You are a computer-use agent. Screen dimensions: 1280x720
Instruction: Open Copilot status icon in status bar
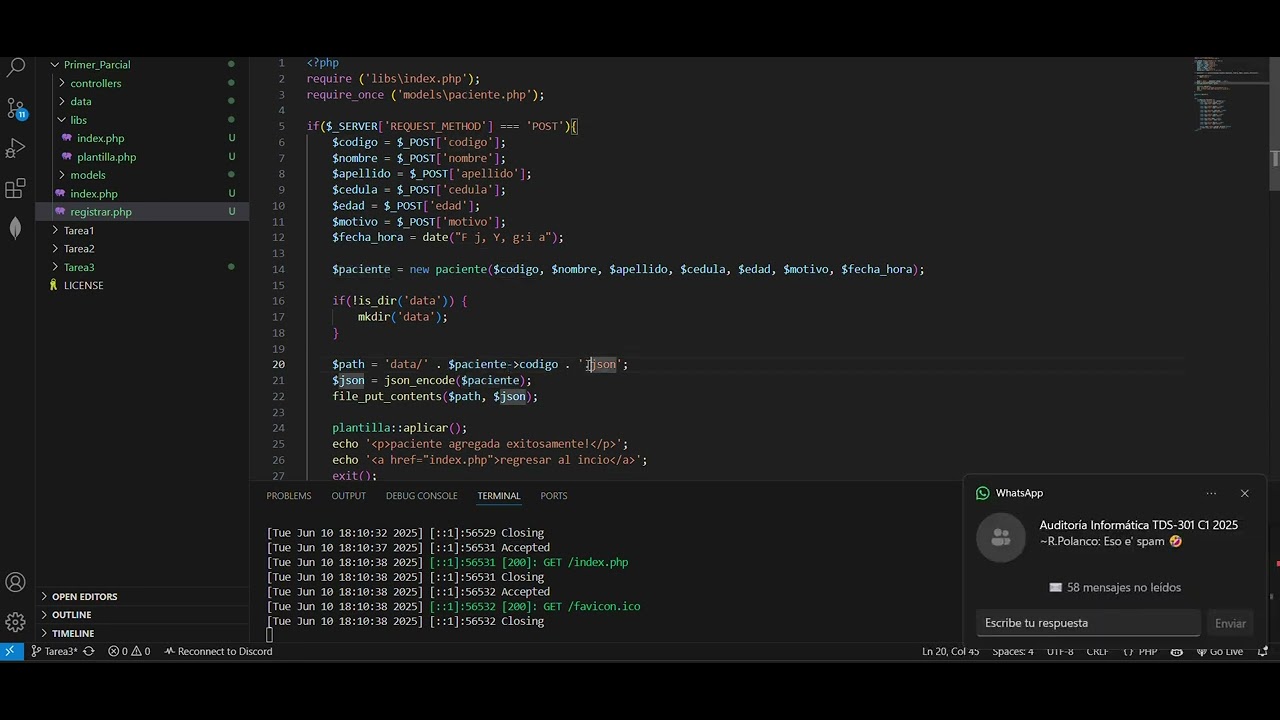(x=1176, y=651)
